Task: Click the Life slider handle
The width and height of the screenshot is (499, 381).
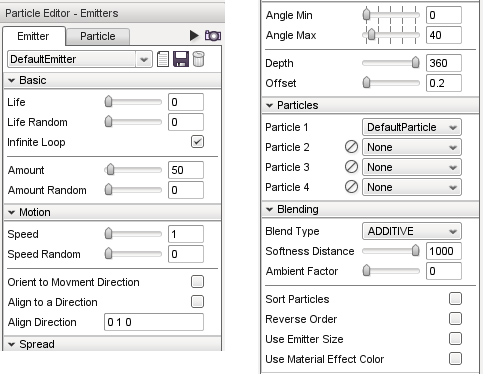Action: [x=108, y=102]
